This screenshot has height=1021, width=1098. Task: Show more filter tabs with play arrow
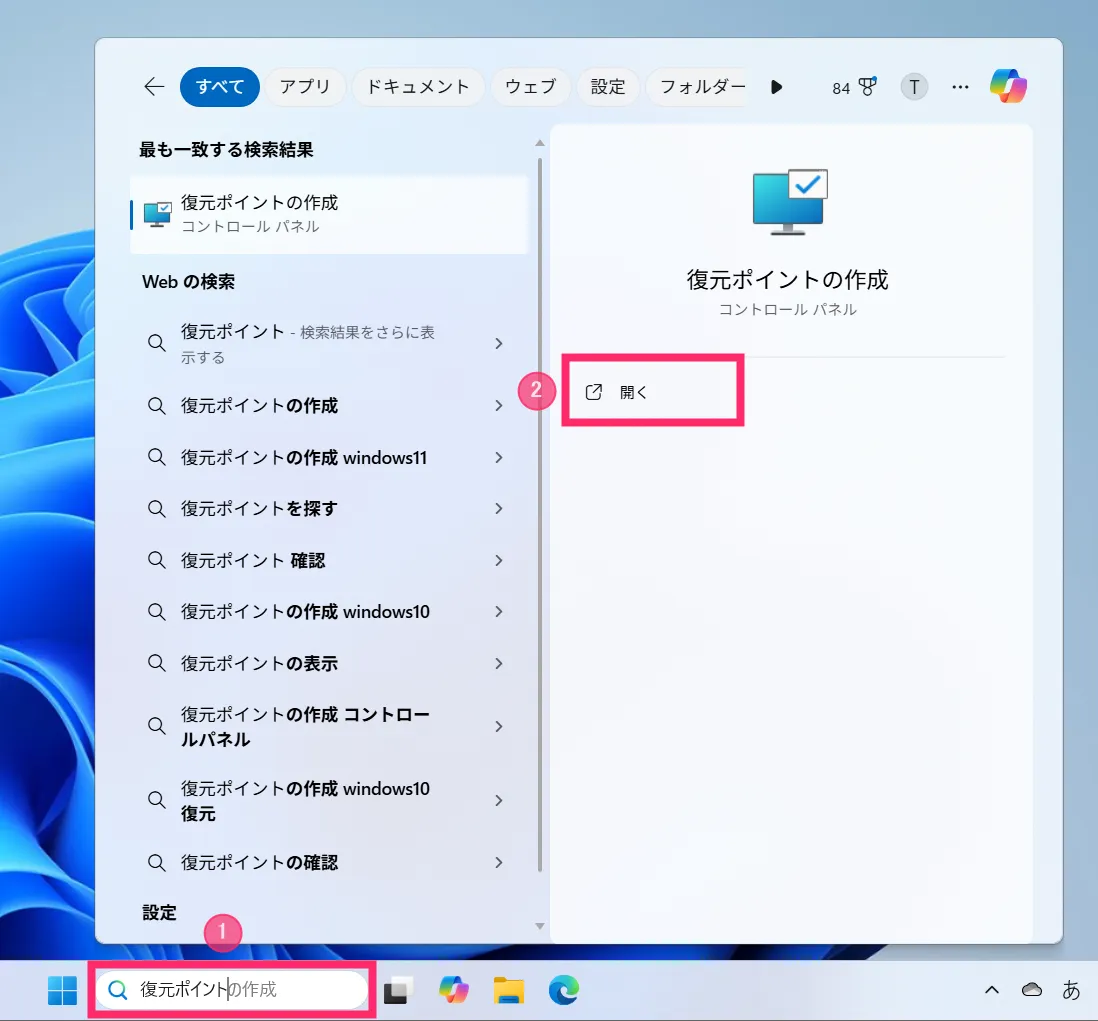click(776, 87)
